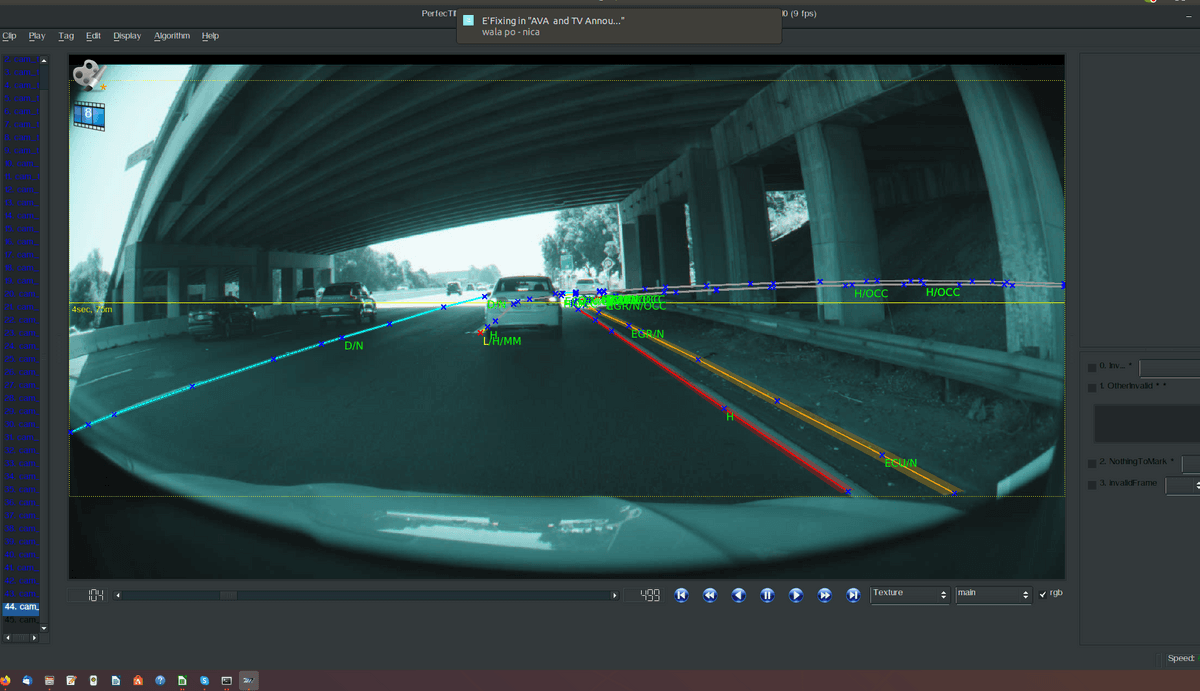Select the 44. cam clip in list
This screenshot has width=1200, height=691.
21,607
